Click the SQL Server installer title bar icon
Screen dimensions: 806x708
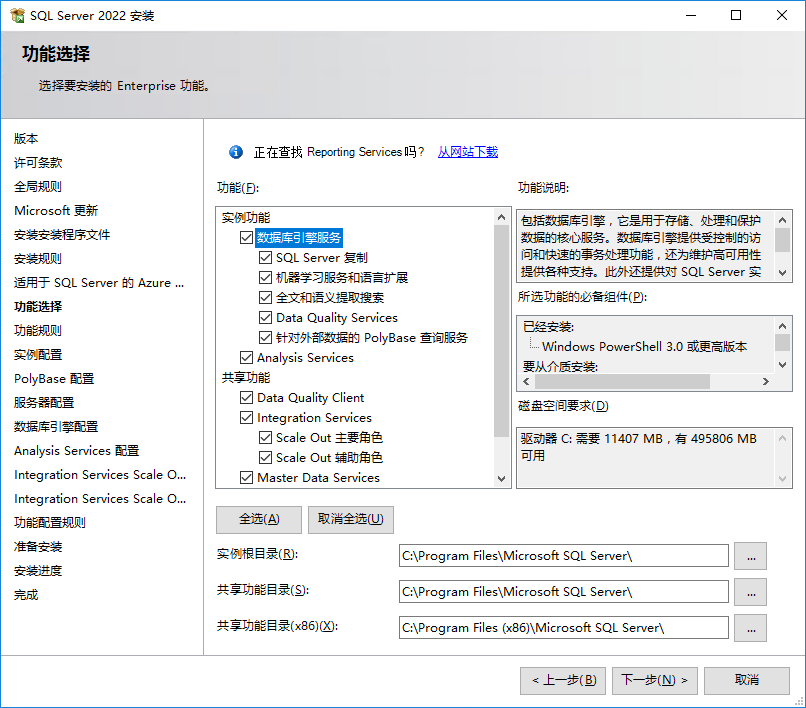pos(17,16)
